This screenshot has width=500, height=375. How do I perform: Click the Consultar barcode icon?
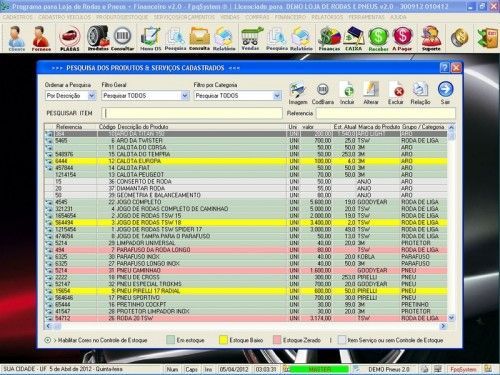tap(122, 38)
